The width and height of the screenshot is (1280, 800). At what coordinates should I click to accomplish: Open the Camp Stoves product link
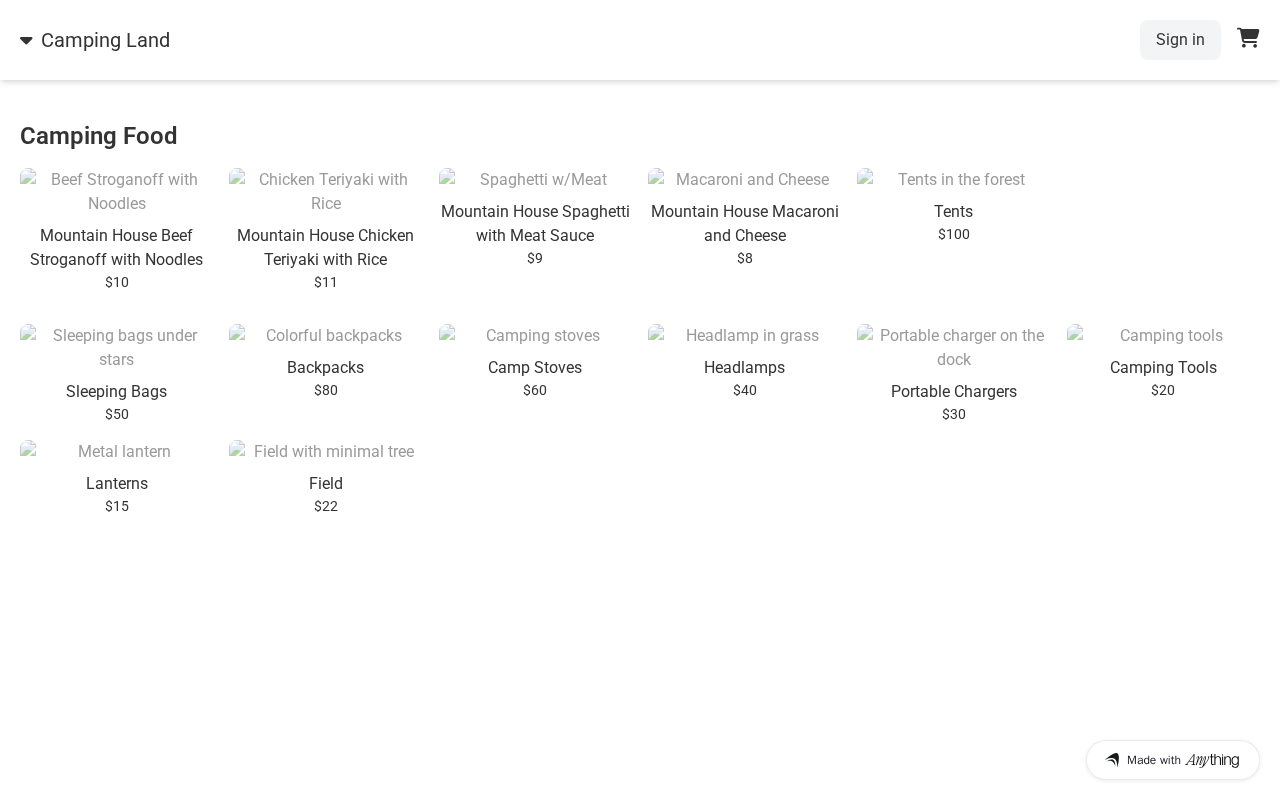(535, 368)
